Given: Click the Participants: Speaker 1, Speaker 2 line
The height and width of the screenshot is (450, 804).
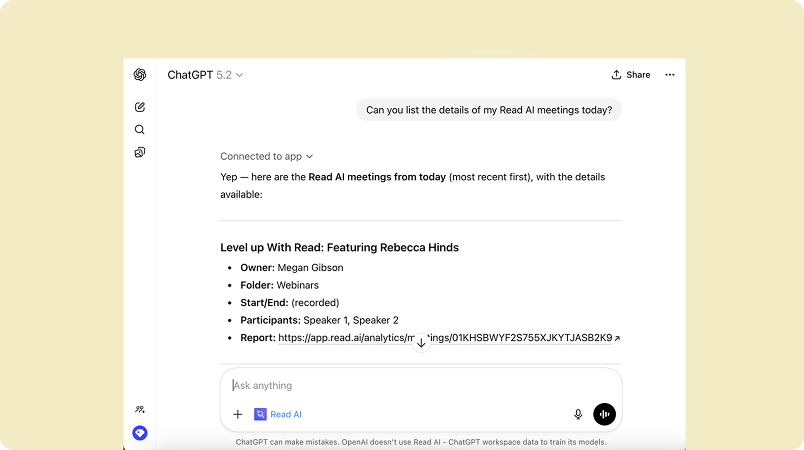Looking at the screenshot, I should point(319,320).
